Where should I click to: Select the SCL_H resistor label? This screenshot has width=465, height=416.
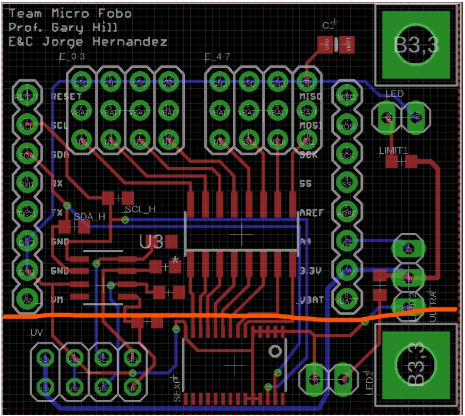point(140,209)
